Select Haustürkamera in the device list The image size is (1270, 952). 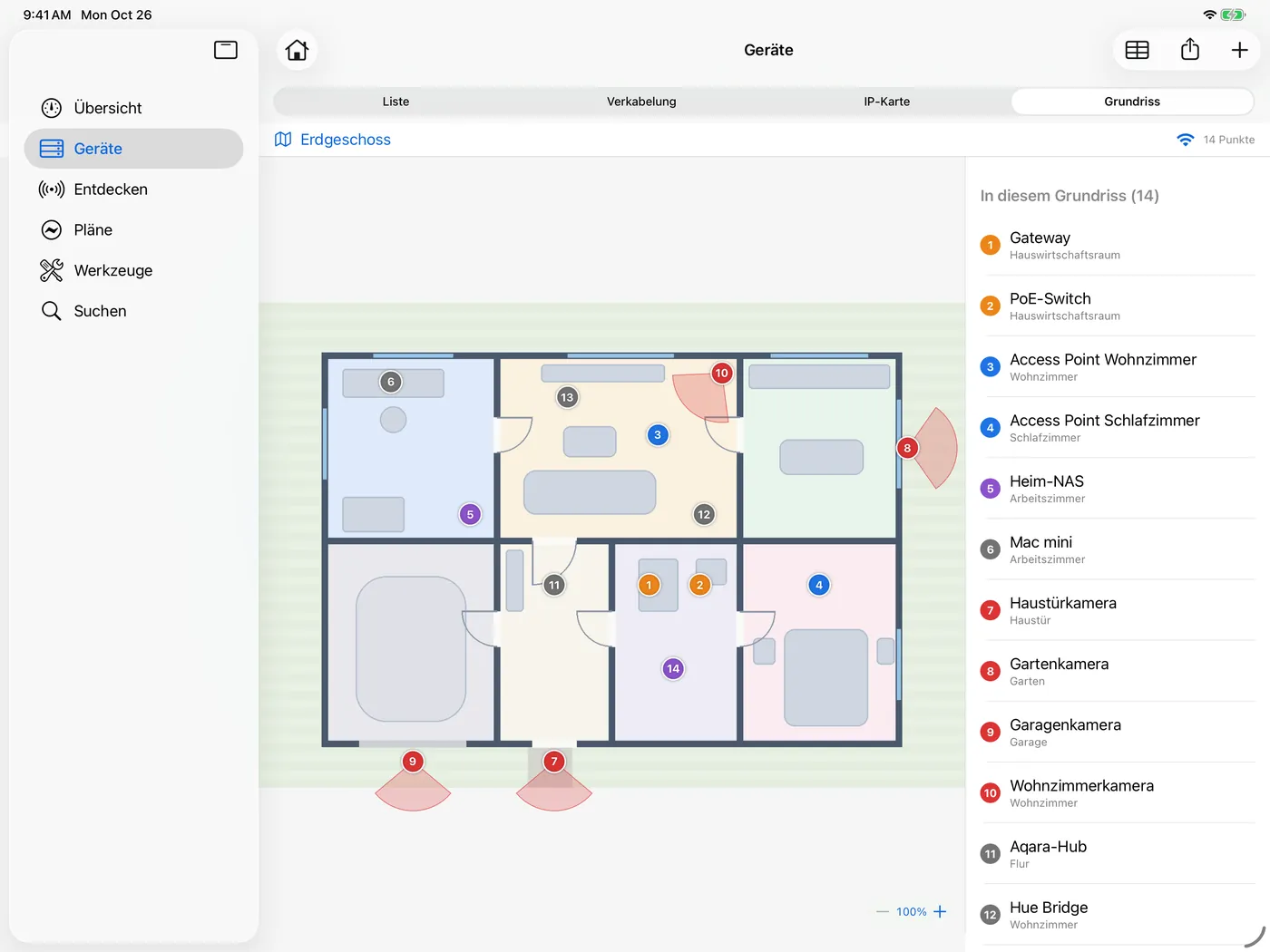pos(1118,610)
